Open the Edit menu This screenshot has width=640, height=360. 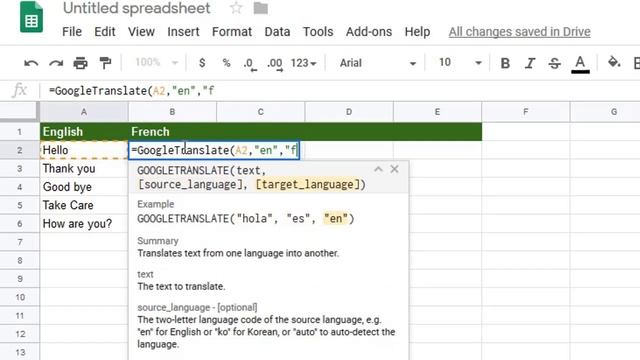[x=104, y=32]
